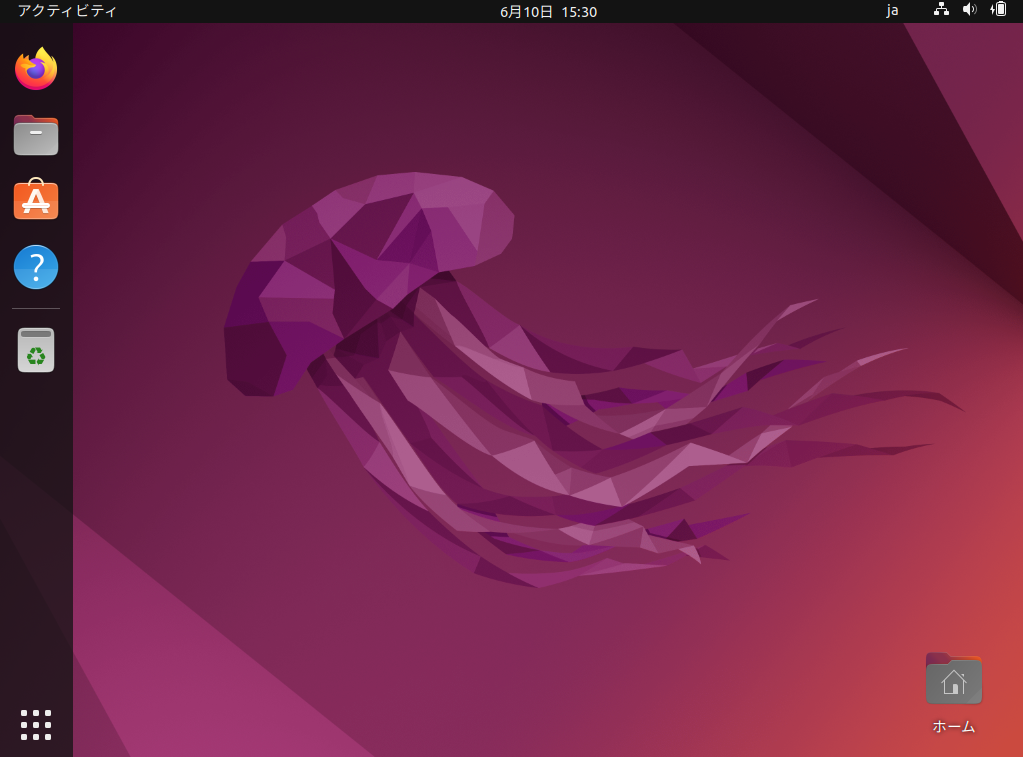This screenshot has height=757, width=1023.
Task: Launch the Files manager from dock
Action: point(36,135)
